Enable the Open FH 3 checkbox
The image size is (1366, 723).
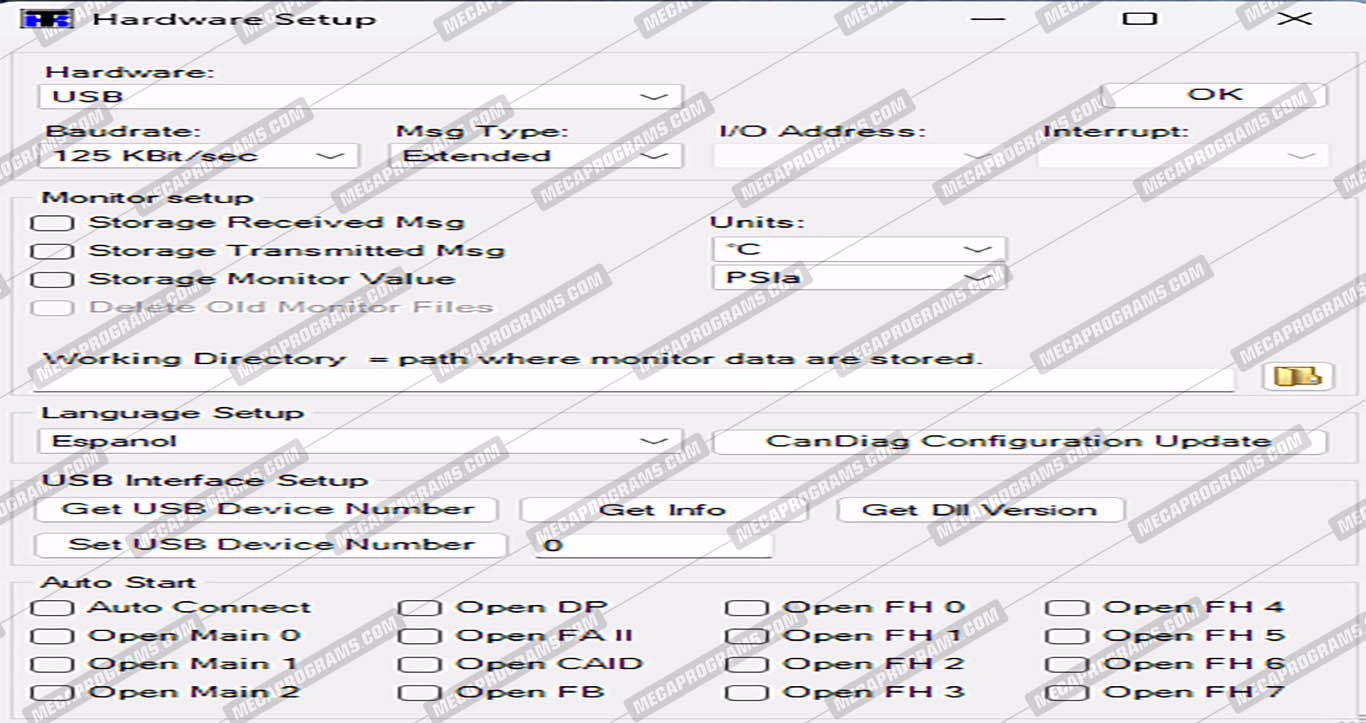point(747,692)
